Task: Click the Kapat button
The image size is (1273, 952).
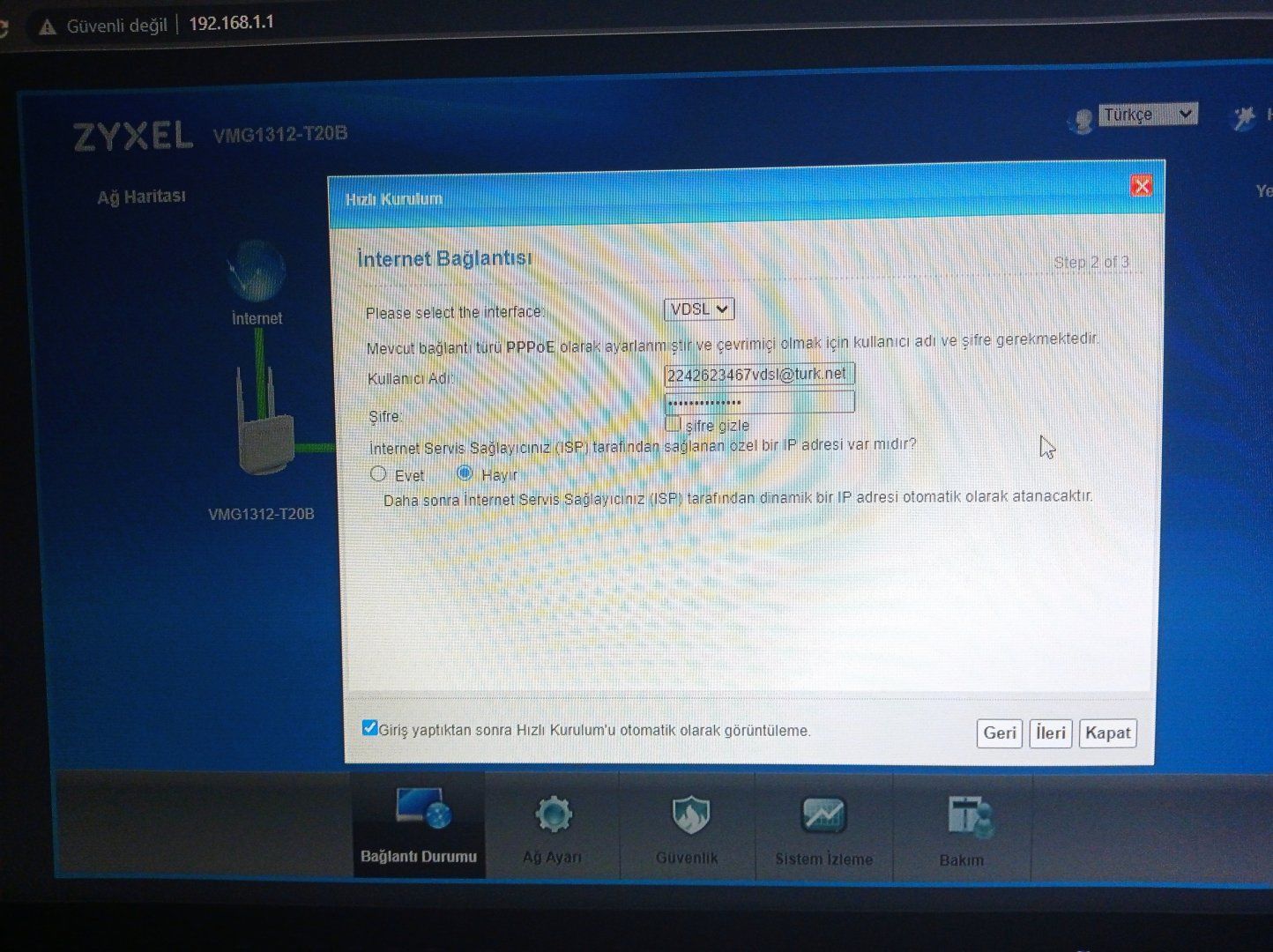Action: [1107, 733]
